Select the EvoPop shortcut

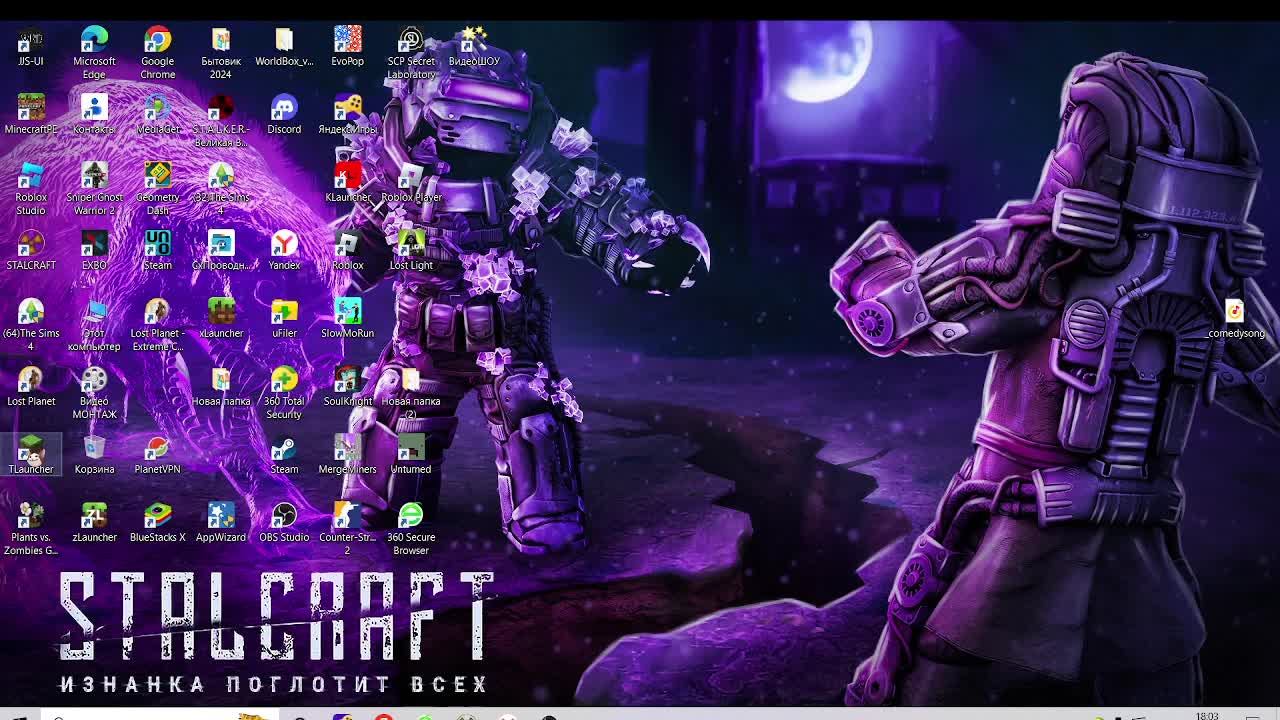point(347,47)
